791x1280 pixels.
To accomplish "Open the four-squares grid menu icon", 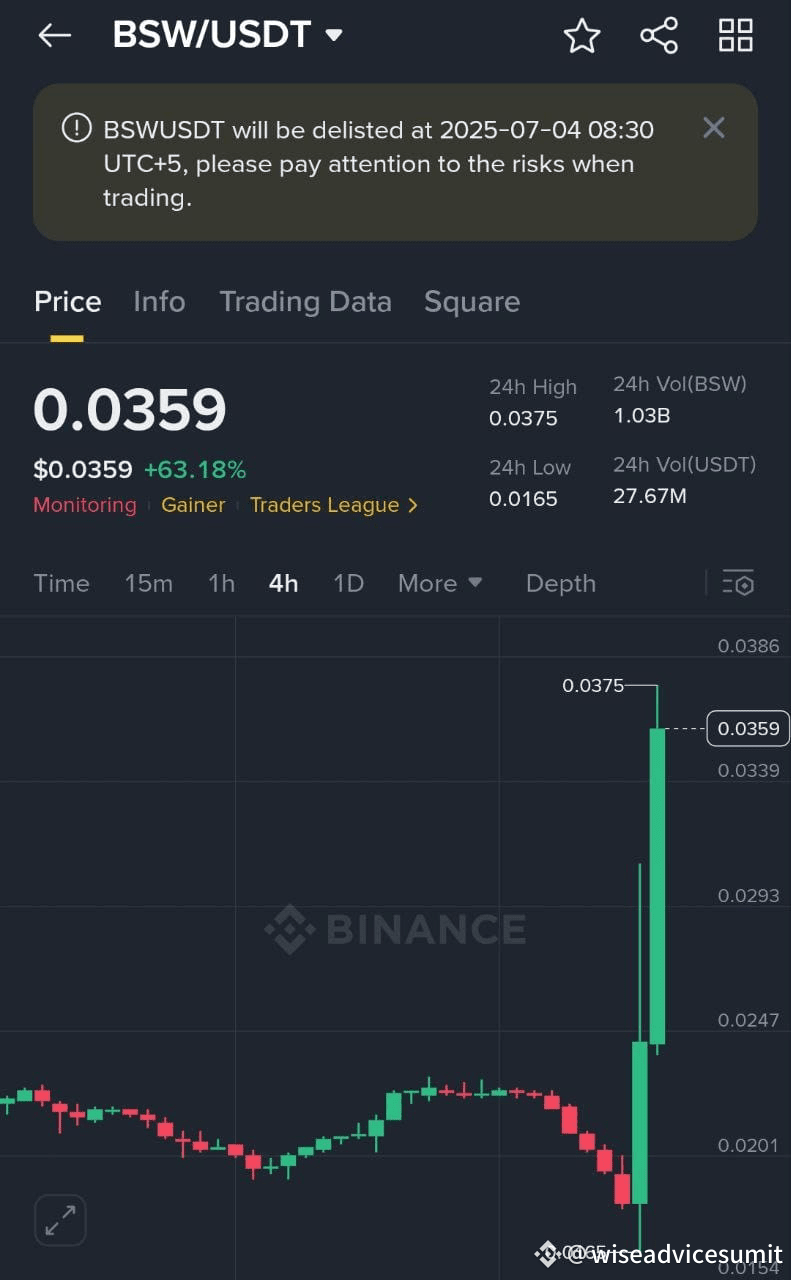I will 736,35.
